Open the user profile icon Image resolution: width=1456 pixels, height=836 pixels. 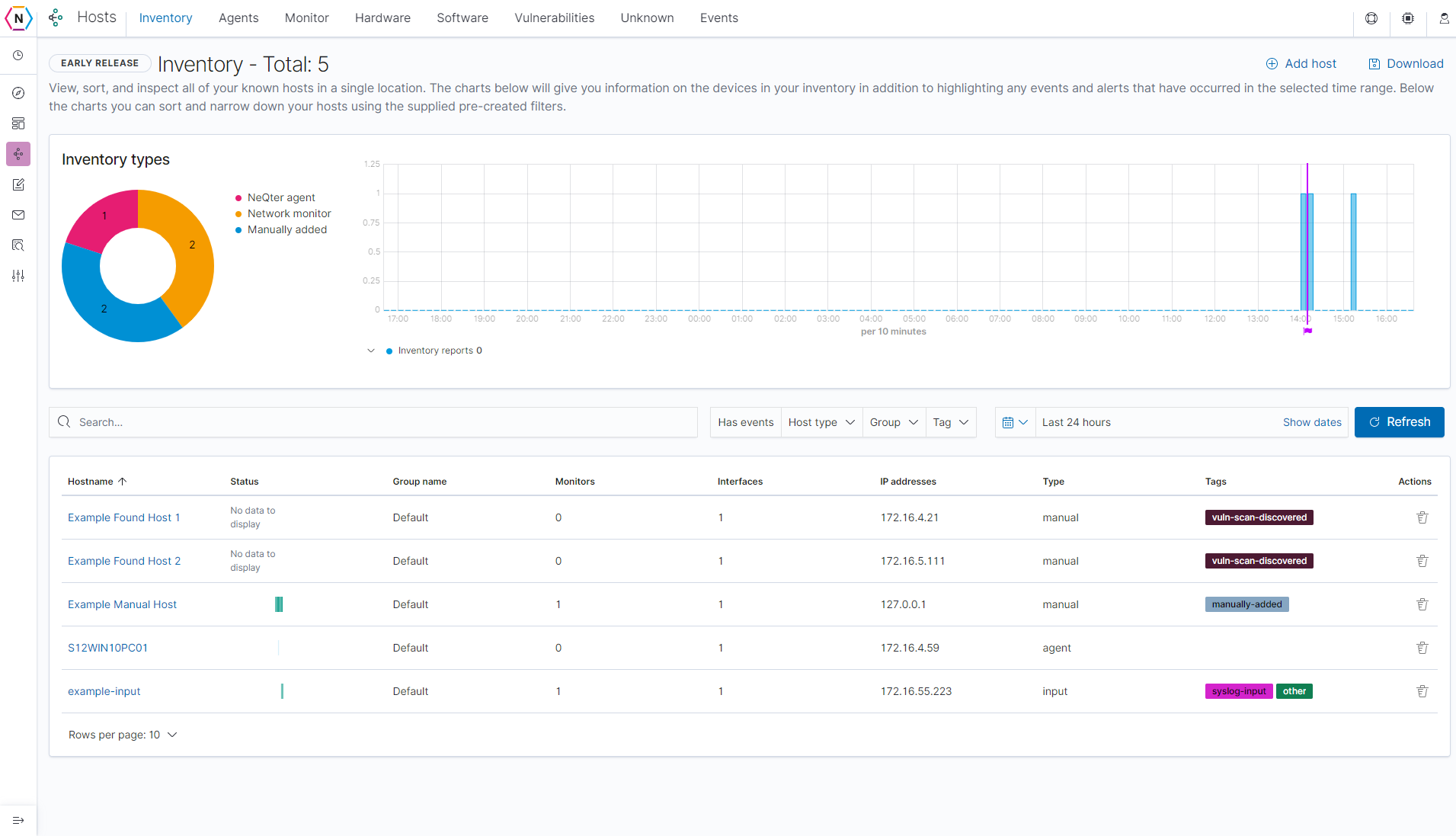(1444, 18)
